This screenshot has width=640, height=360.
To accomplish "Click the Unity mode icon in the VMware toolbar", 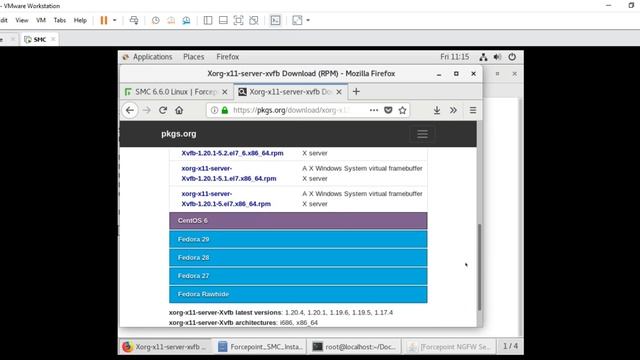I will click(x=253, y=20).
